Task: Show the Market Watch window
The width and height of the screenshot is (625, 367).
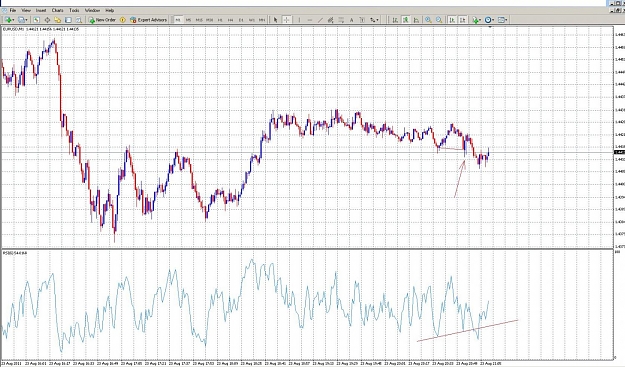Action: (x=36, y=20)
